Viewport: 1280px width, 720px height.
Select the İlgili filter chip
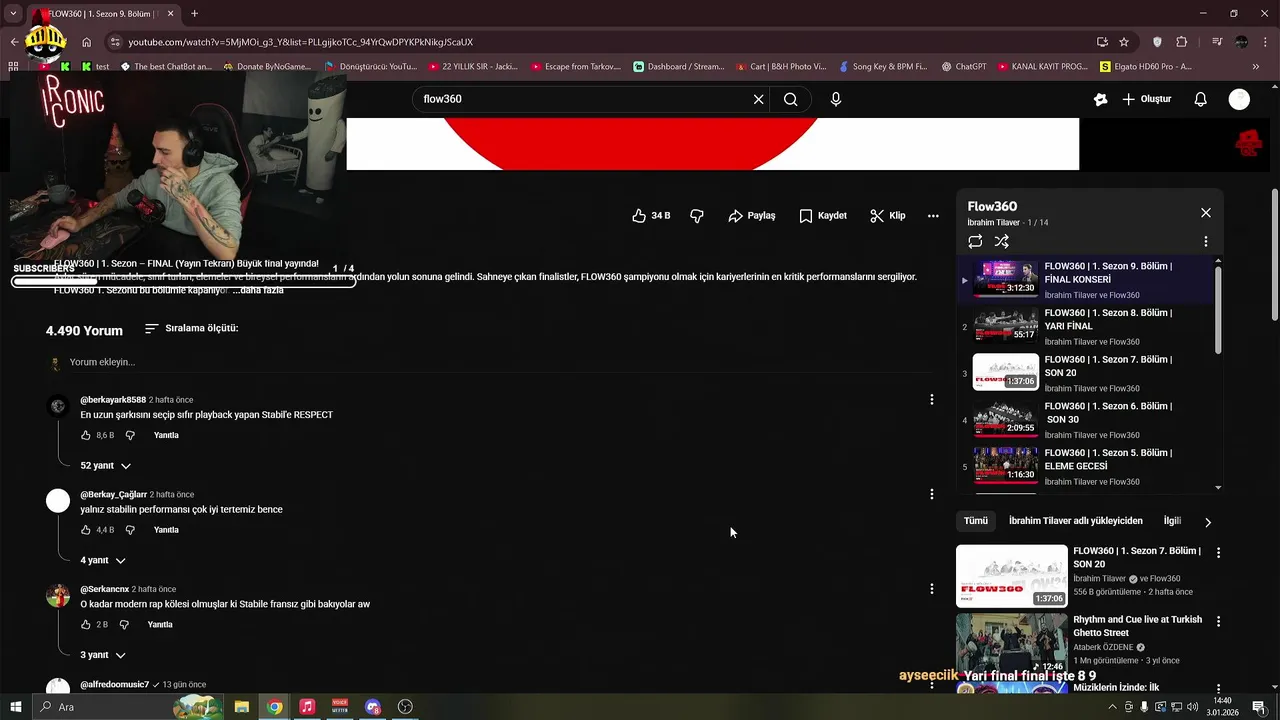[x=1172, y=521]
